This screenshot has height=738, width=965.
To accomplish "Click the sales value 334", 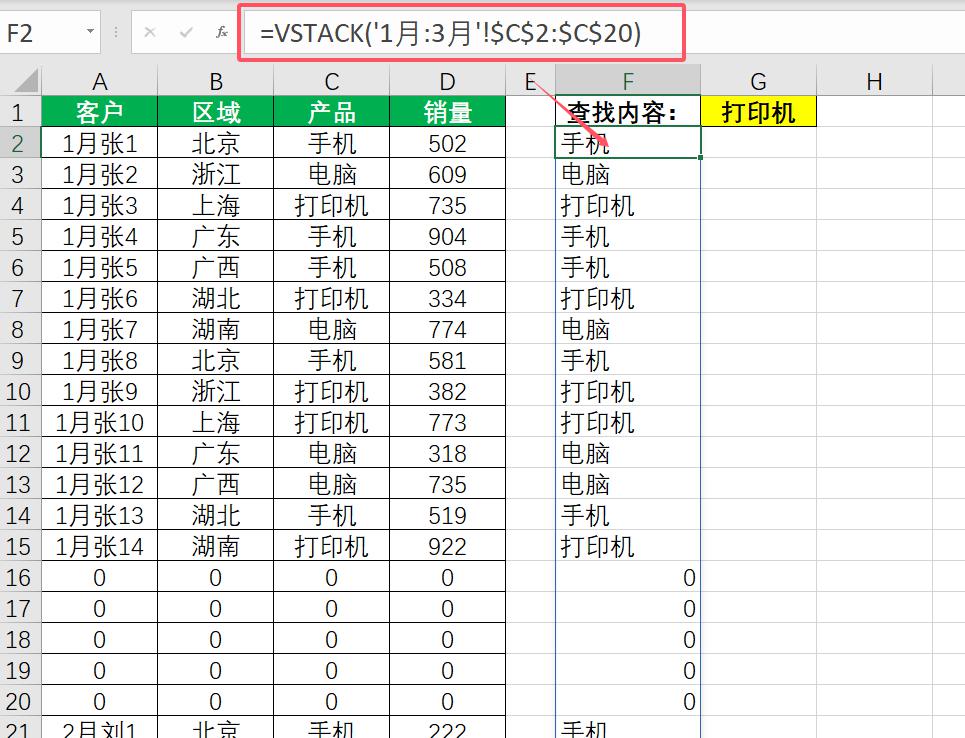I will [447, 298].
